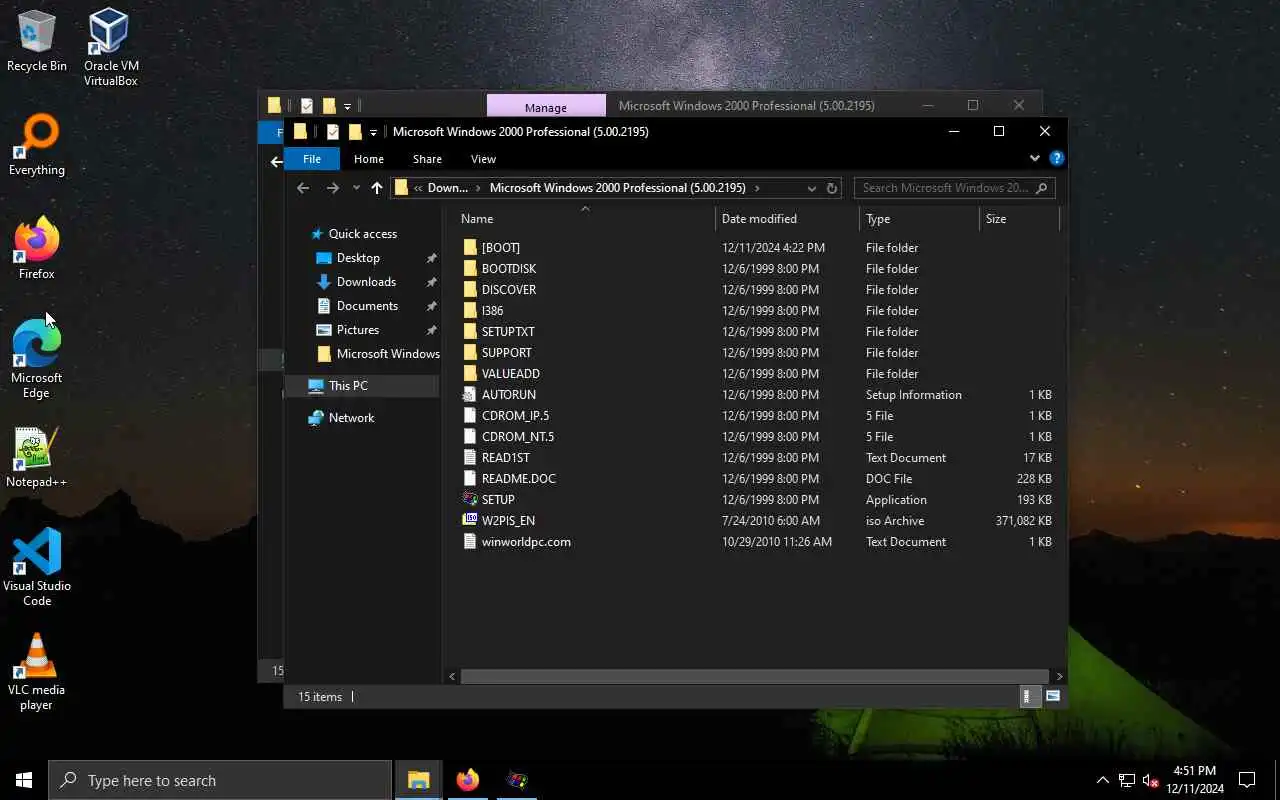The height and width of the screenshot is (800, 1280).
Task: Click the Windows taskbar search box
Action: [x=220, y=780]
